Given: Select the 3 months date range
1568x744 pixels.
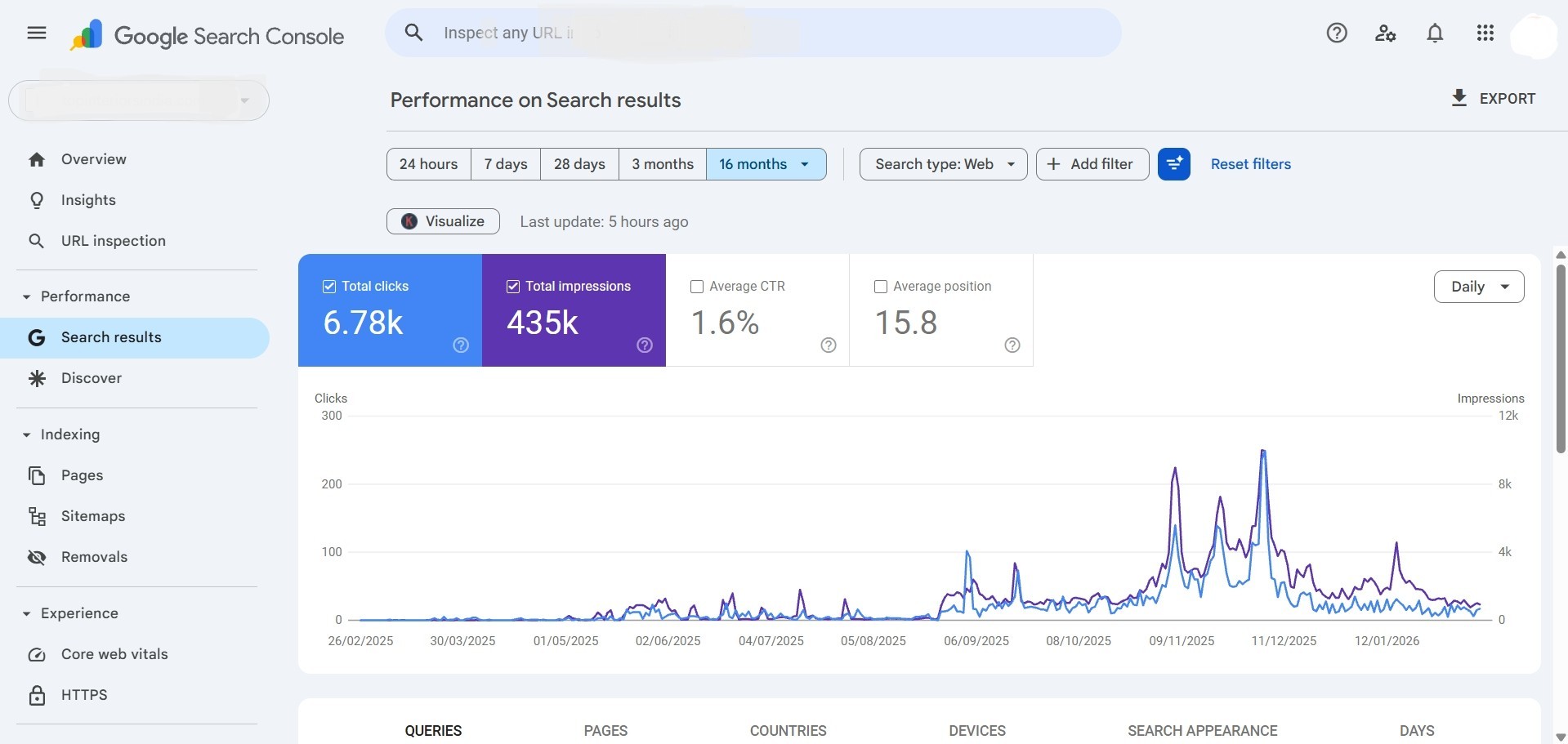Looking at the screenshot, I should coord(662,163).
